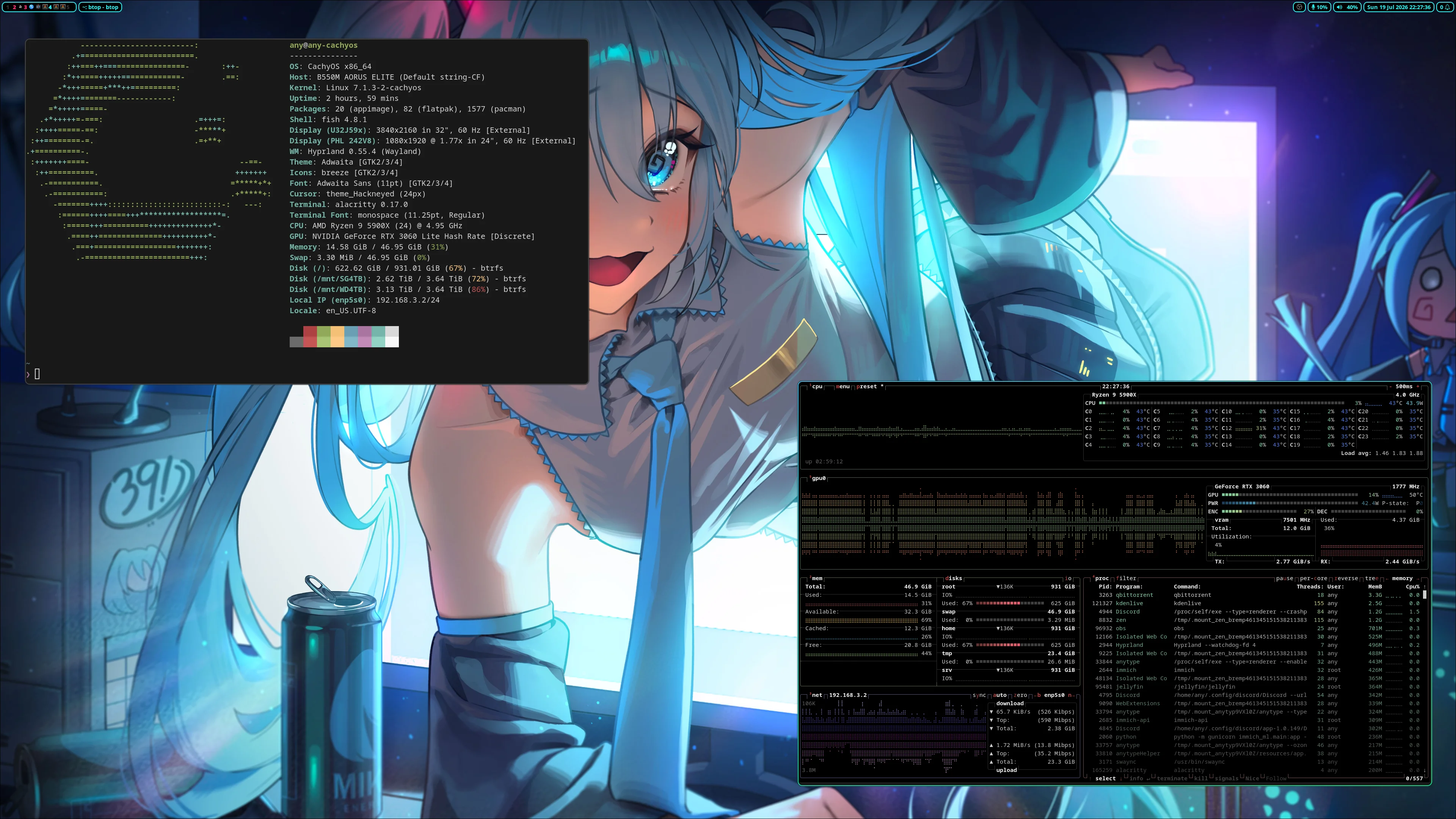Click terminate in the proc footer
Viewport: 1456px width, 819px height.
(1172, 779)
